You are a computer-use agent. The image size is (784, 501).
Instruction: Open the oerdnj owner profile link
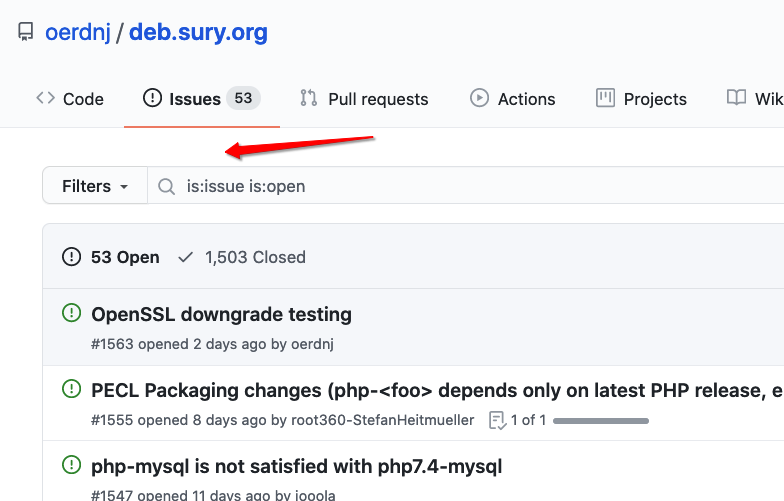(78, 32)
